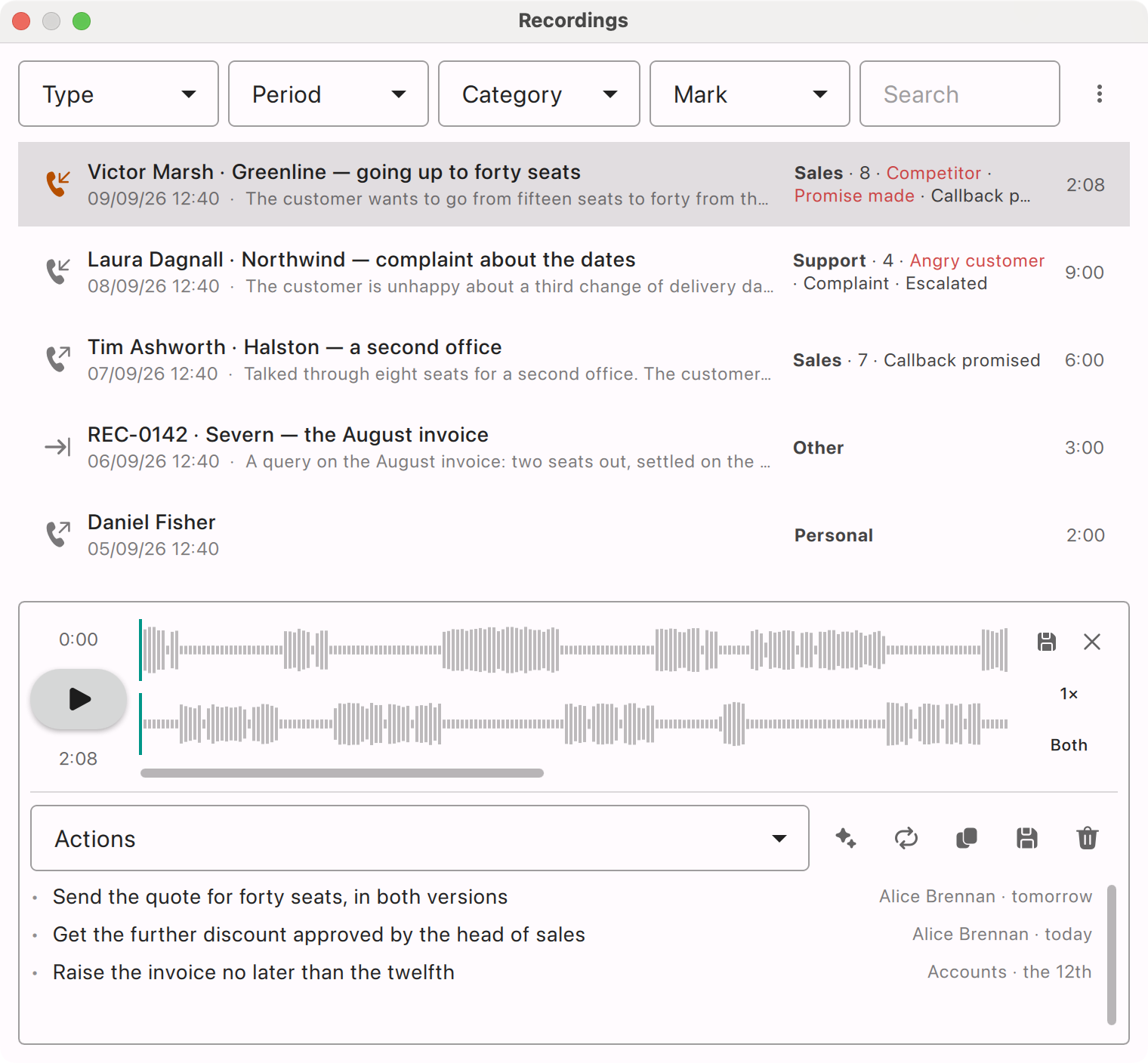Open the Type filter dropdown
Viewport: 1148px width, 1063px height.
click(119, 94)
